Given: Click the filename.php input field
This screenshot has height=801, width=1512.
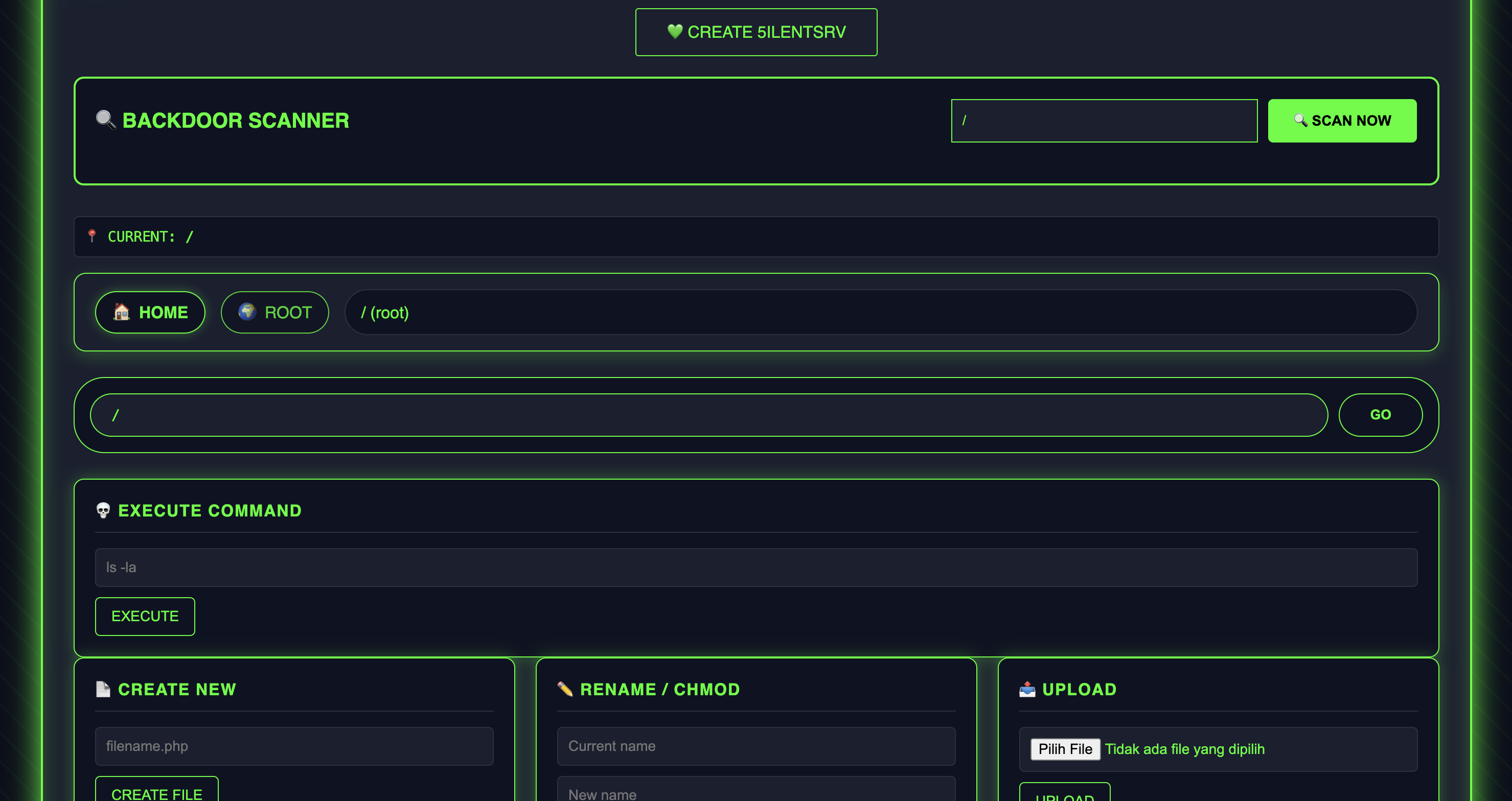Looking at the screenshot, I should 294,746.
